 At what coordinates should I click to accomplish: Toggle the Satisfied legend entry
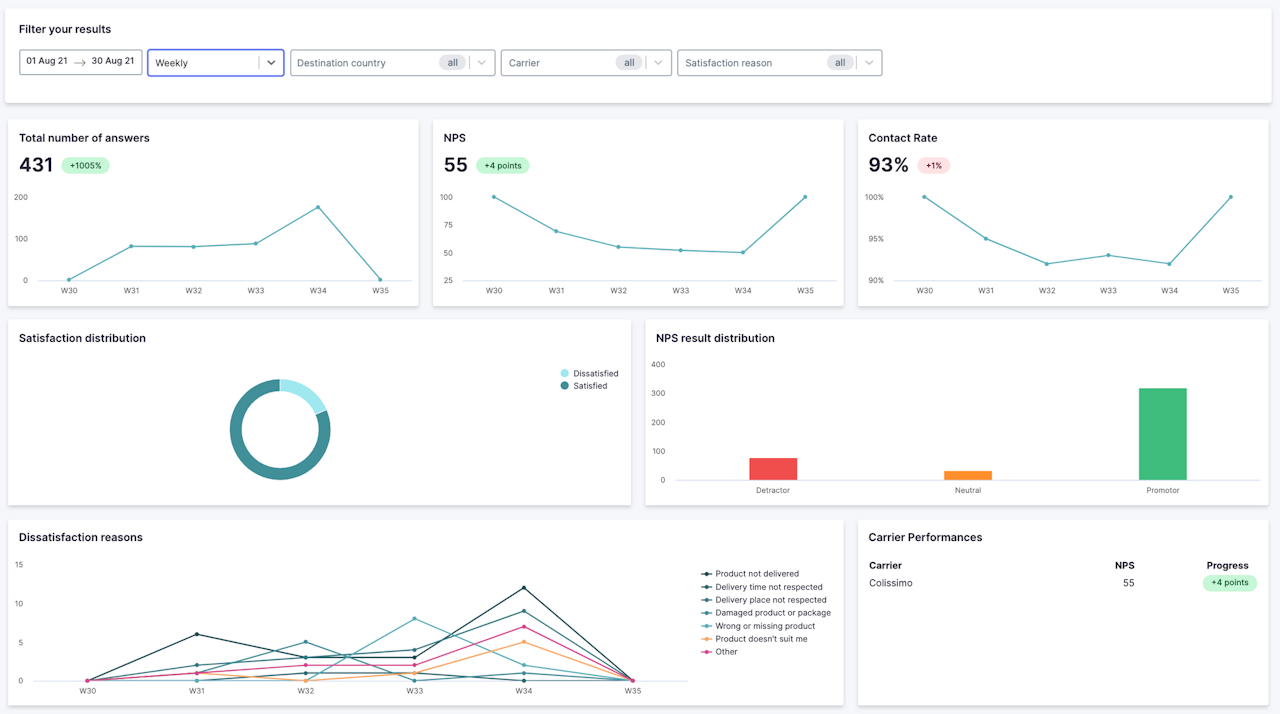584,385
